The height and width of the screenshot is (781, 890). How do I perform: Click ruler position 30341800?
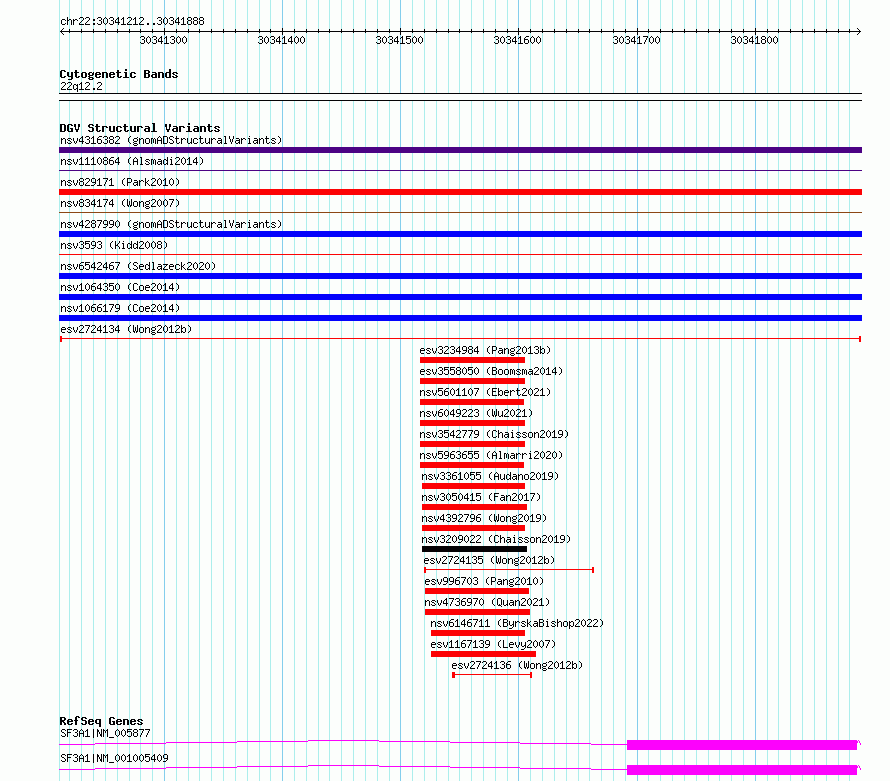pyautogui.click(x=754, y=40)
